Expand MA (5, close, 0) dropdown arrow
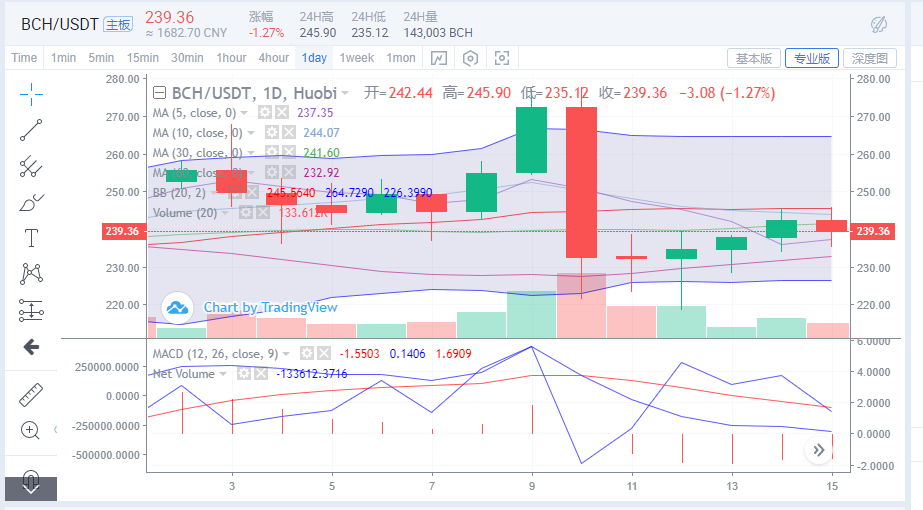Screen dimensions: 923x510 pos(244,112)
